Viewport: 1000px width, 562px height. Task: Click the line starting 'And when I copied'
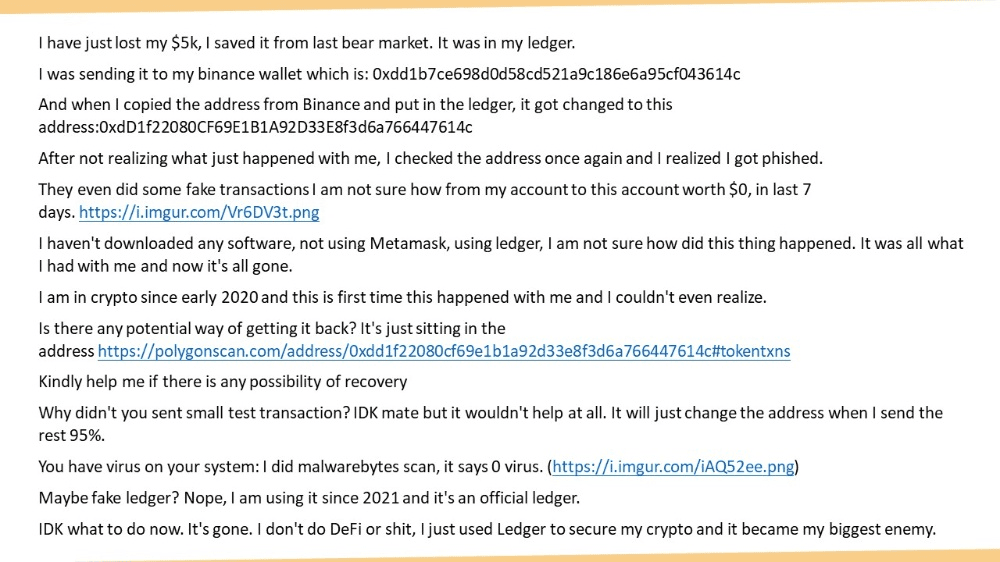tap(355, 104)
